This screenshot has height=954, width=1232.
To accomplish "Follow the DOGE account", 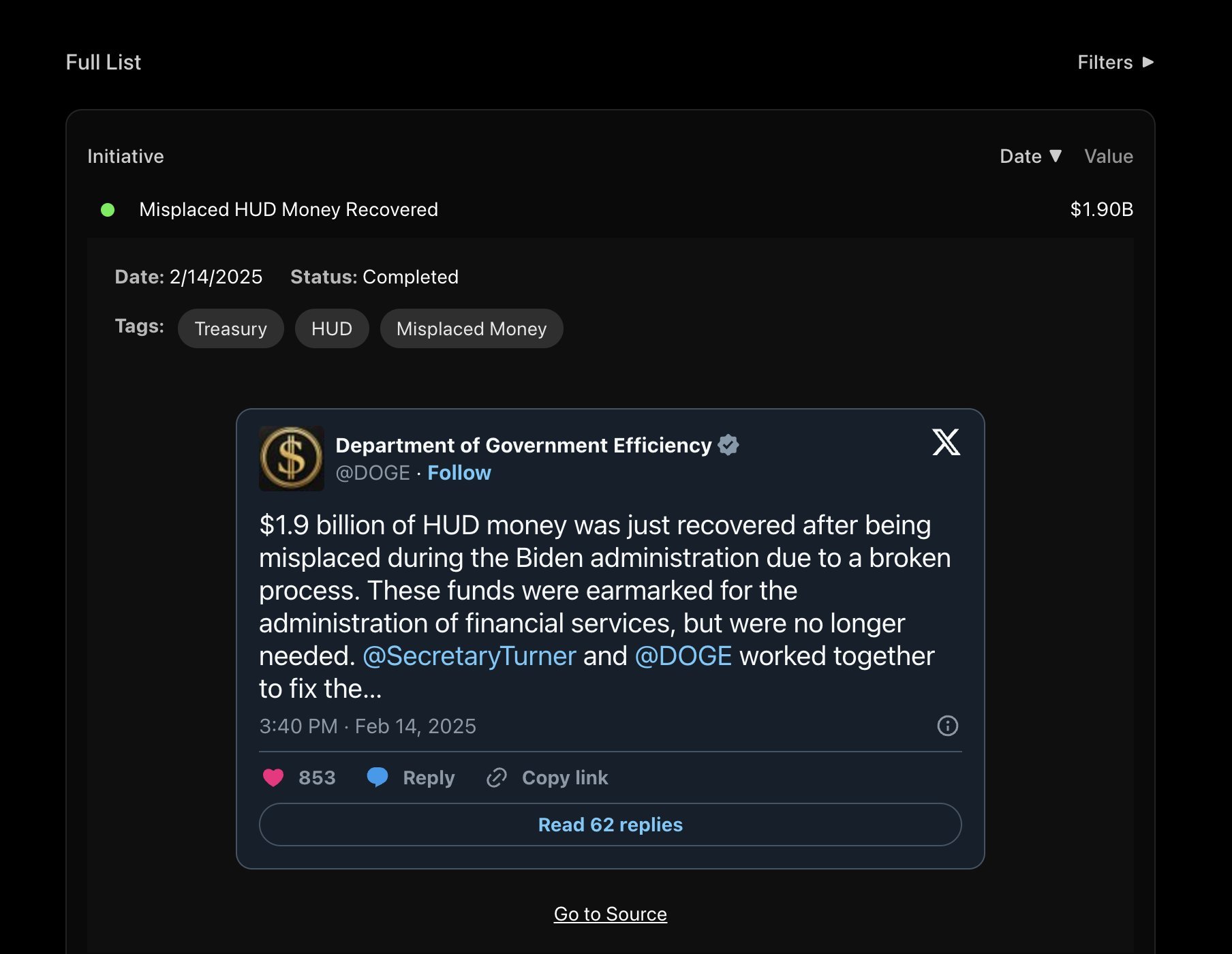I will pyautogui.click(x=459, y=473).
